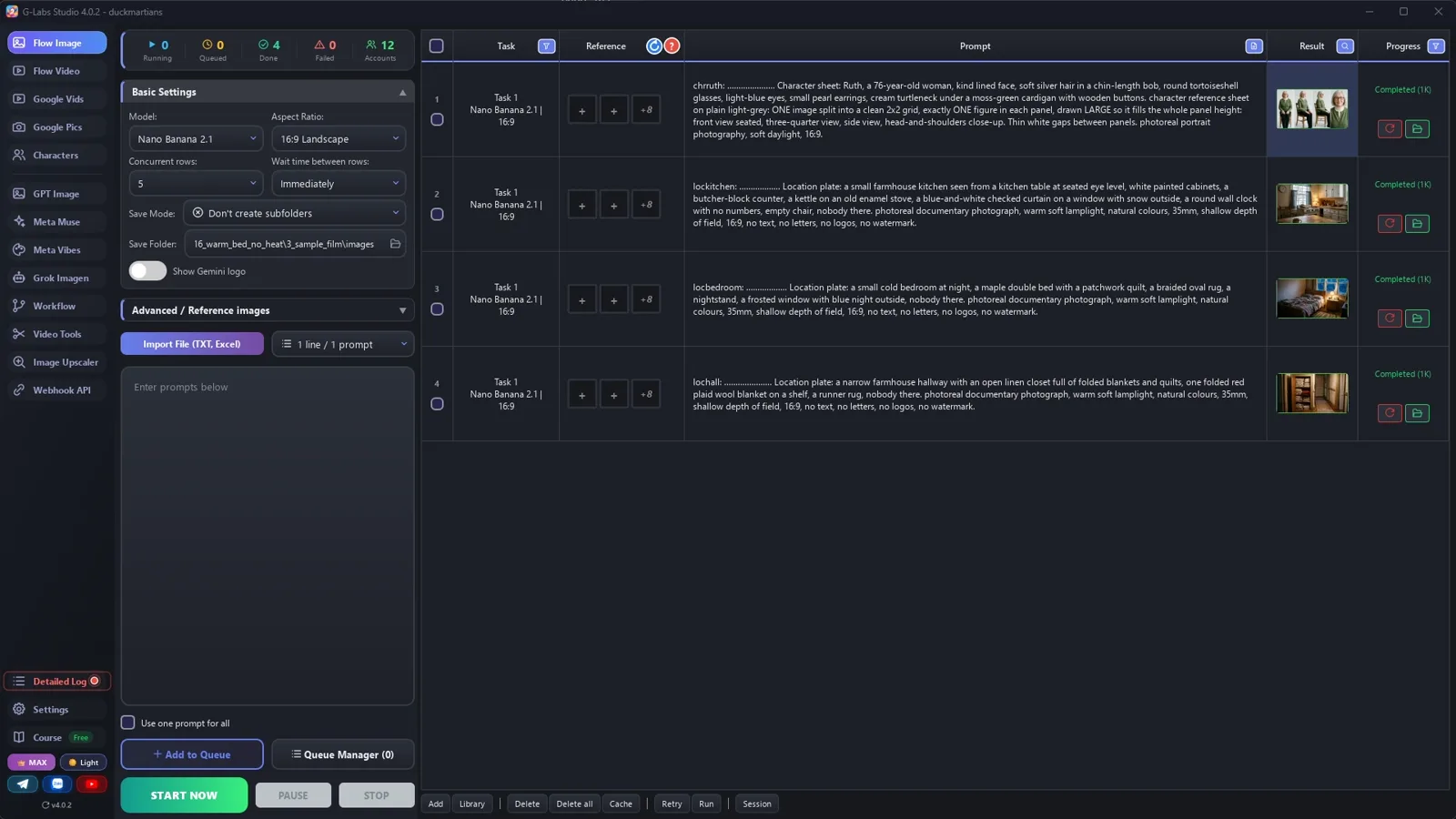Toggle the Show Gemini logo switch
The image size is (1456, 819).
click(x=147, y=271)
